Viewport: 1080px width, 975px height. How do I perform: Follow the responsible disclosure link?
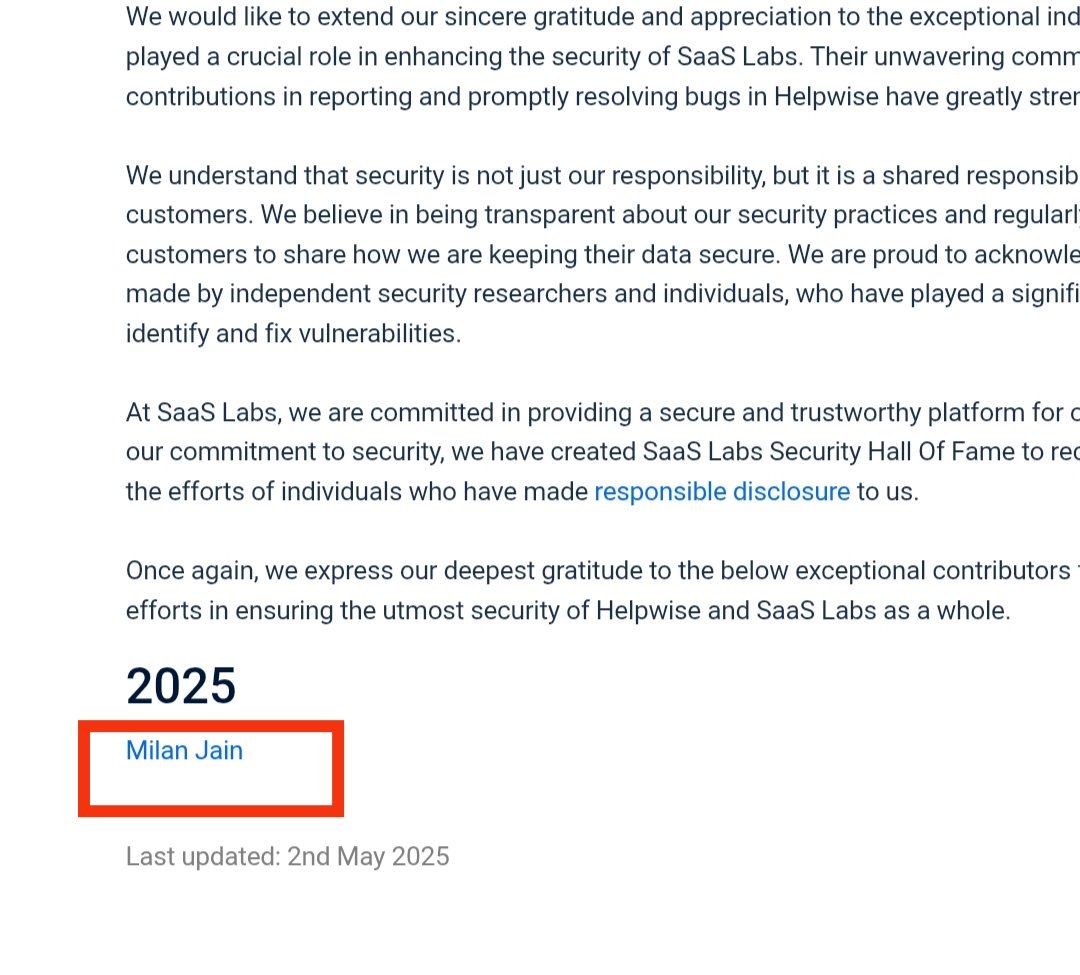[722, 492]
